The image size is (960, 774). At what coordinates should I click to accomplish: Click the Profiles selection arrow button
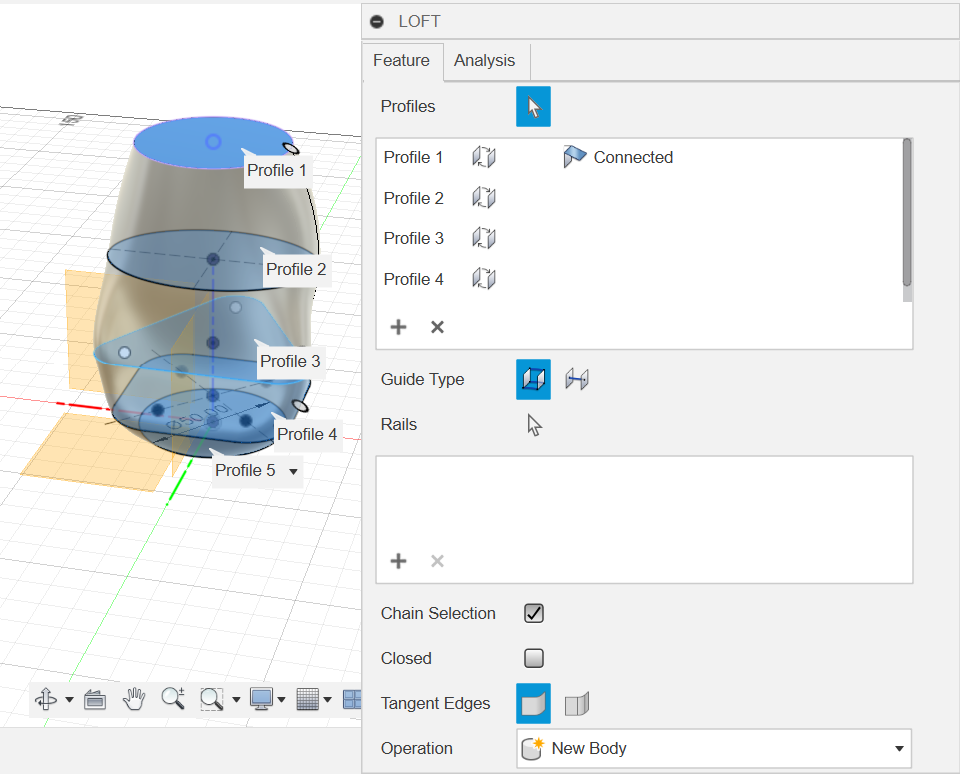(533, 106)
